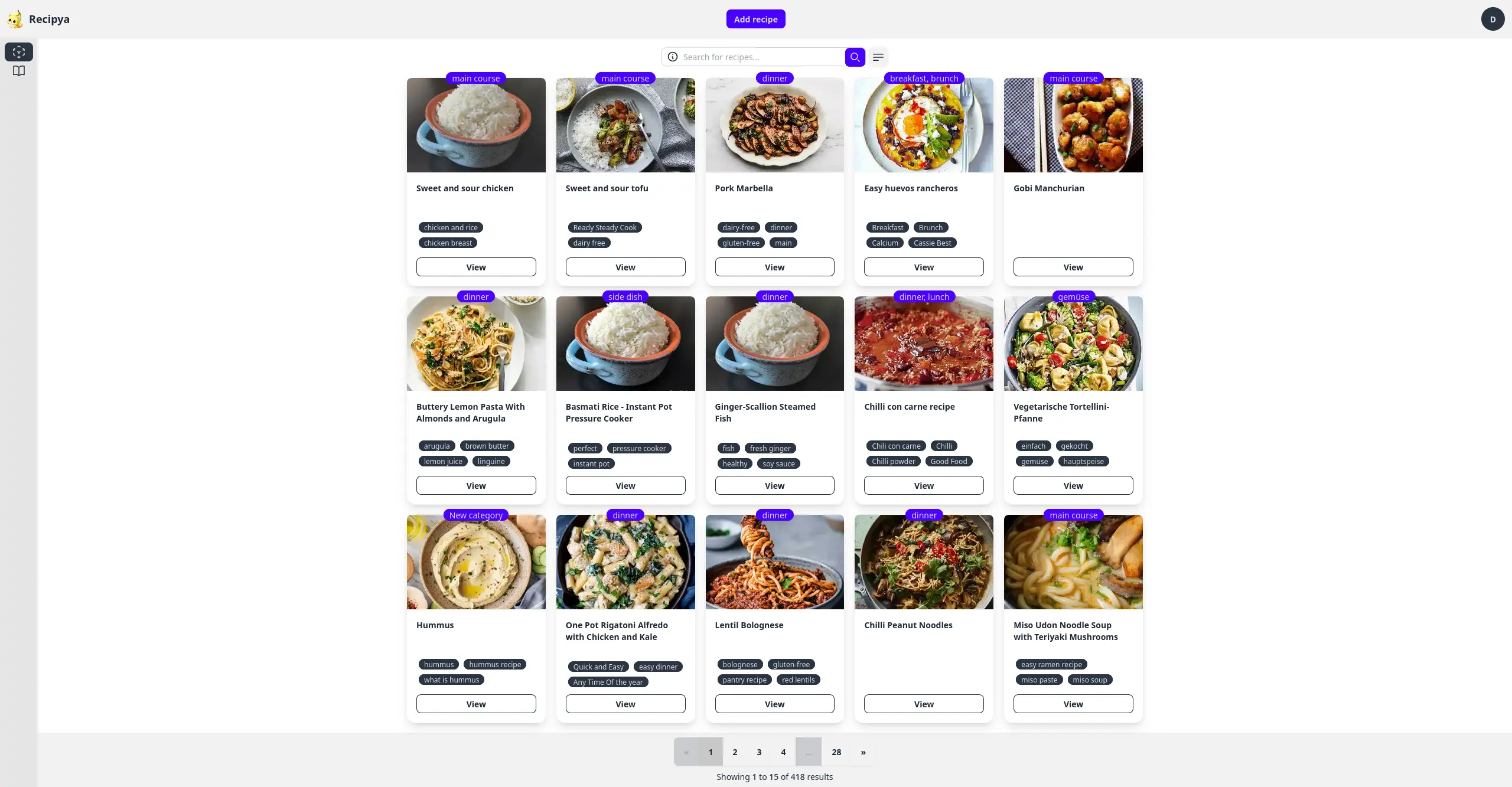This screenshot has width=1512, height=787.
Task: Navigate to last page 28
Action: click(836, 751)
